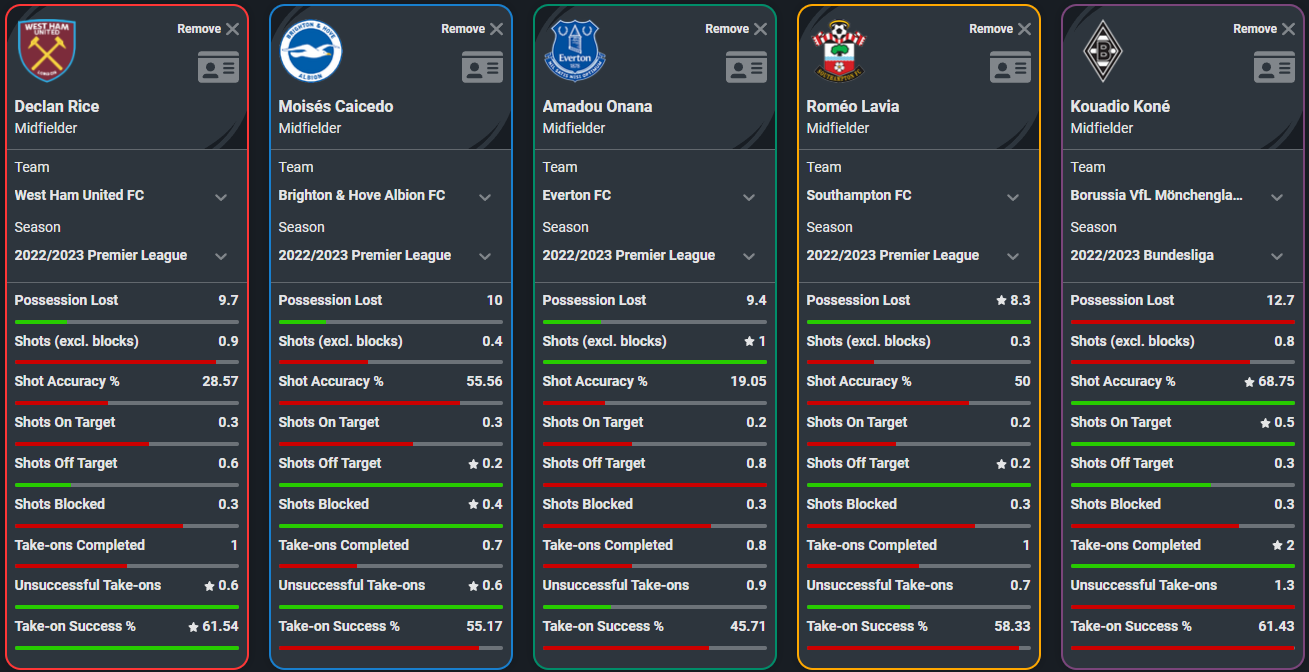
Task: Remove Amadou Onana from the comparison
Action: coord(736,29)
